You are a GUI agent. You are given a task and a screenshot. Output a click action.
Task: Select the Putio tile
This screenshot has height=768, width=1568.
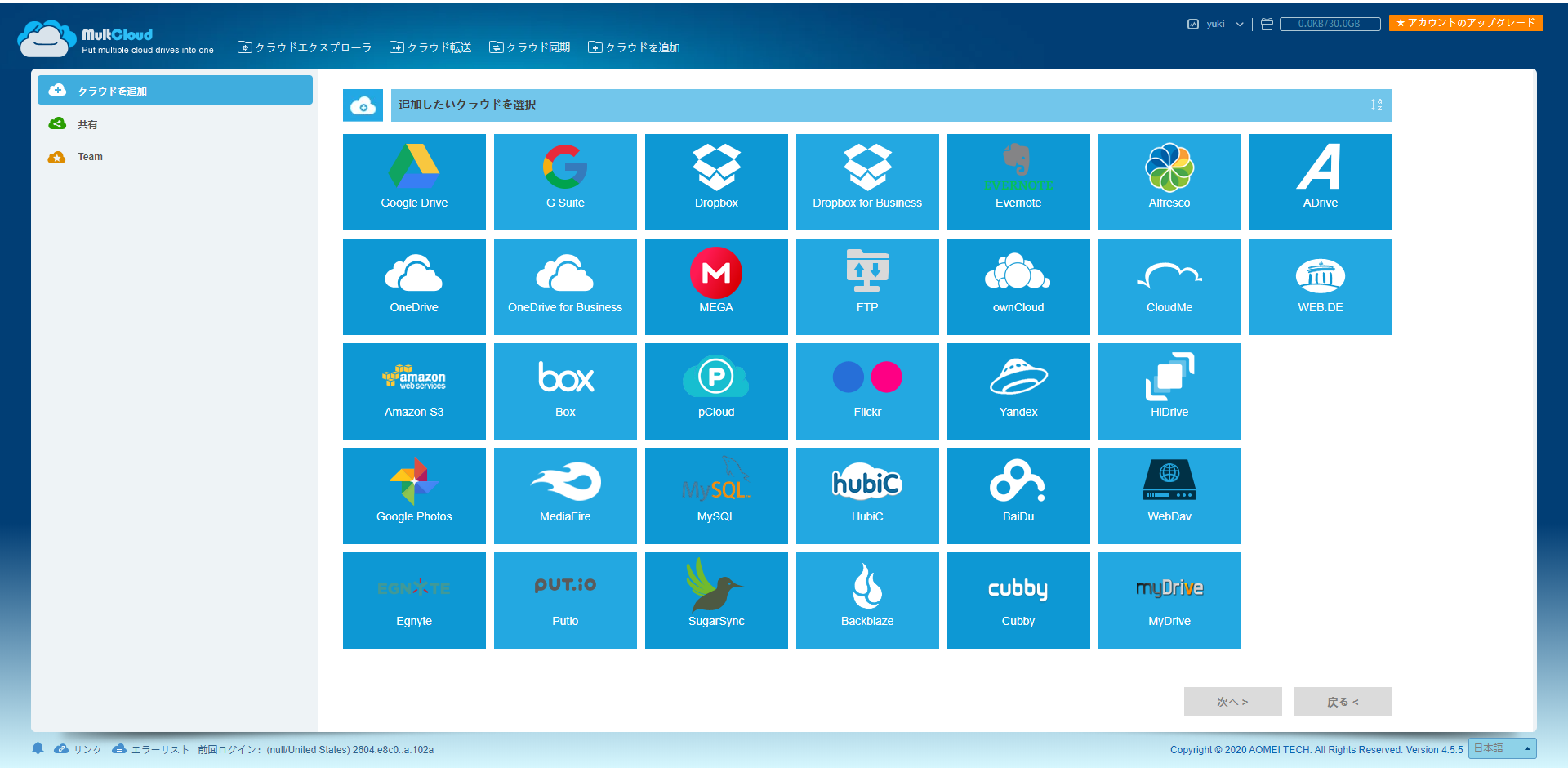point(565,601)
